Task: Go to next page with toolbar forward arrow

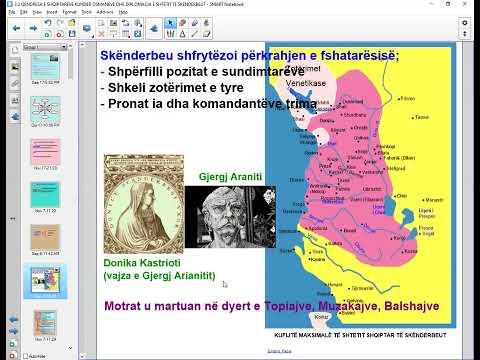Action: click(x=33, y=28)
